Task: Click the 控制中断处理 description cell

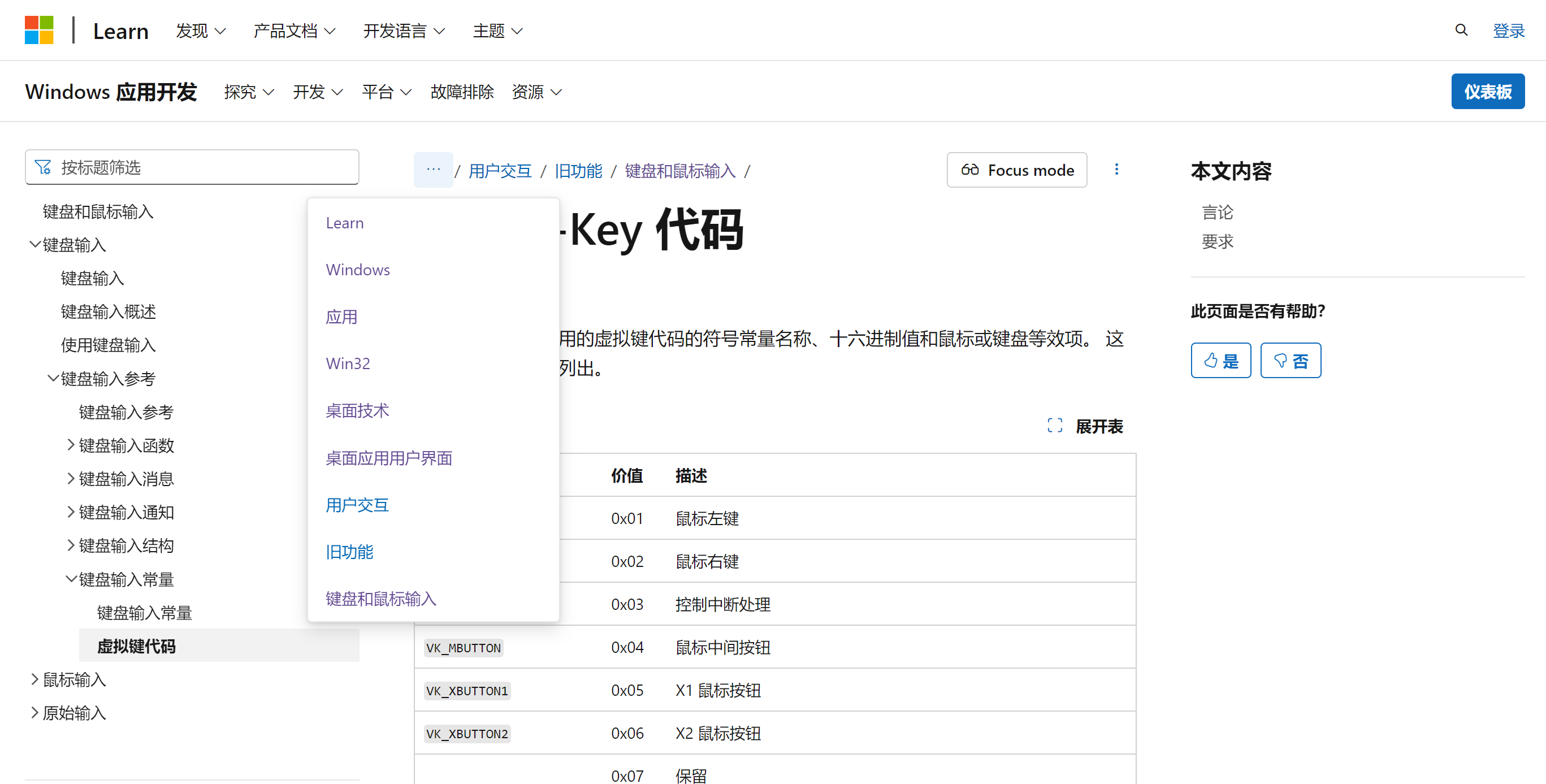Action: pos(722,604)
